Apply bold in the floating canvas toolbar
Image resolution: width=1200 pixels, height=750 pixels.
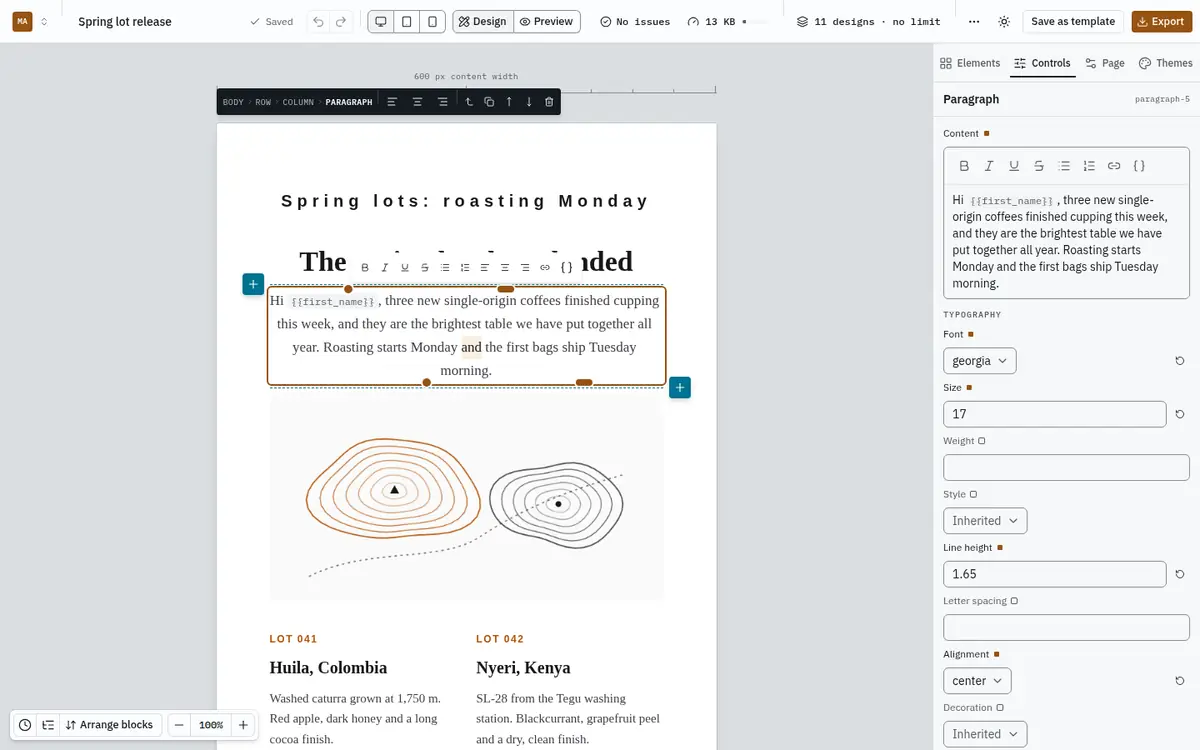tap(365, 267)
